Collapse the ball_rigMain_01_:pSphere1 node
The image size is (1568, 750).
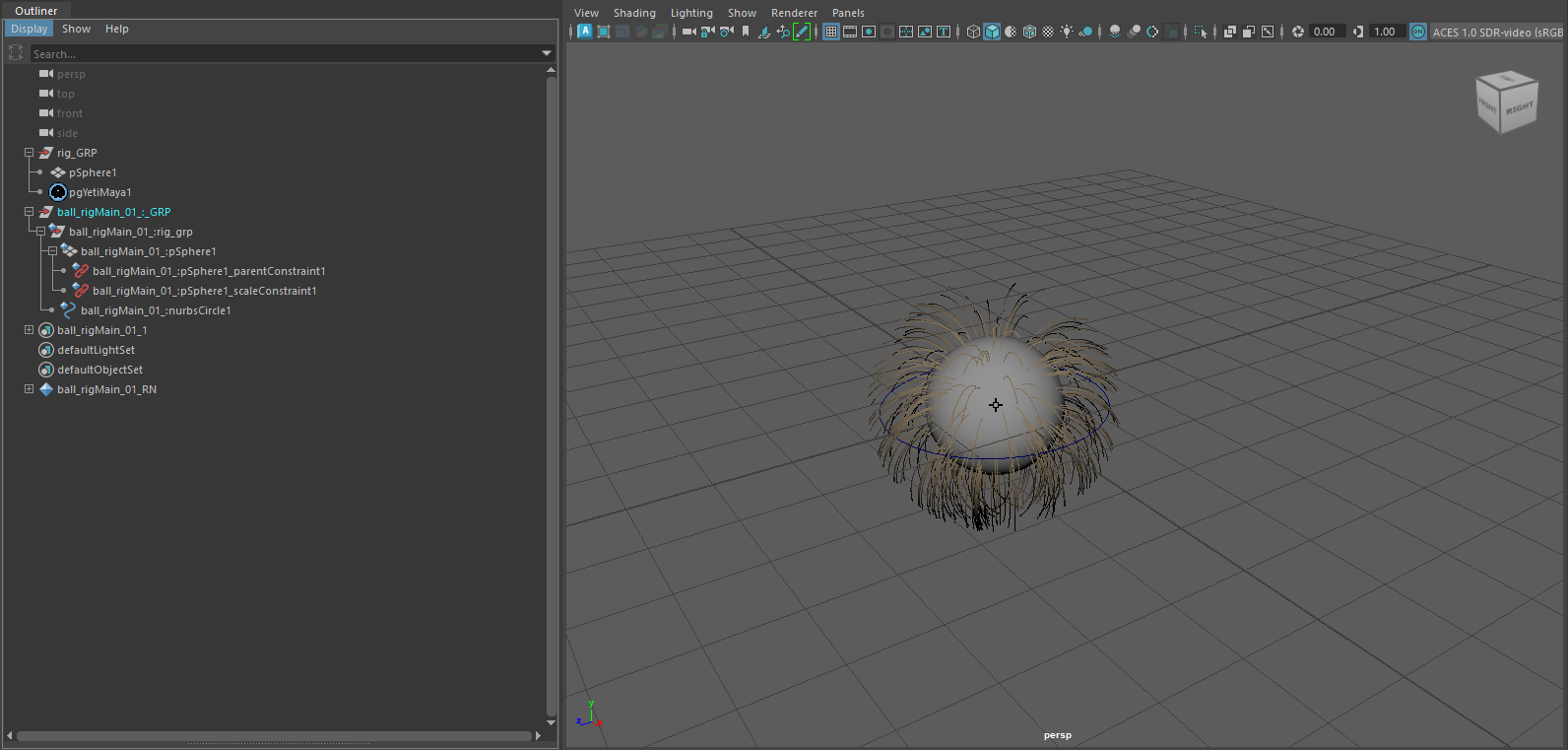(x=52, y=251)
